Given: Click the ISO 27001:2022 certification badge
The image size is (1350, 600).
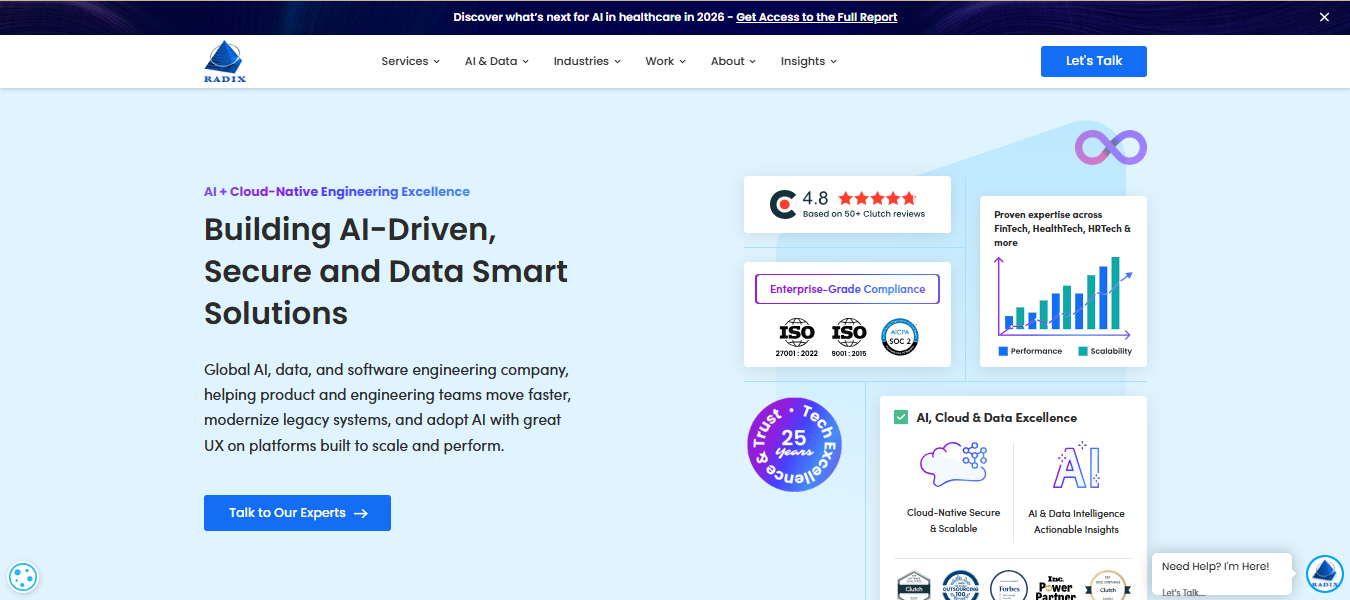Looking at the screenshot, I should coord(797,337).
